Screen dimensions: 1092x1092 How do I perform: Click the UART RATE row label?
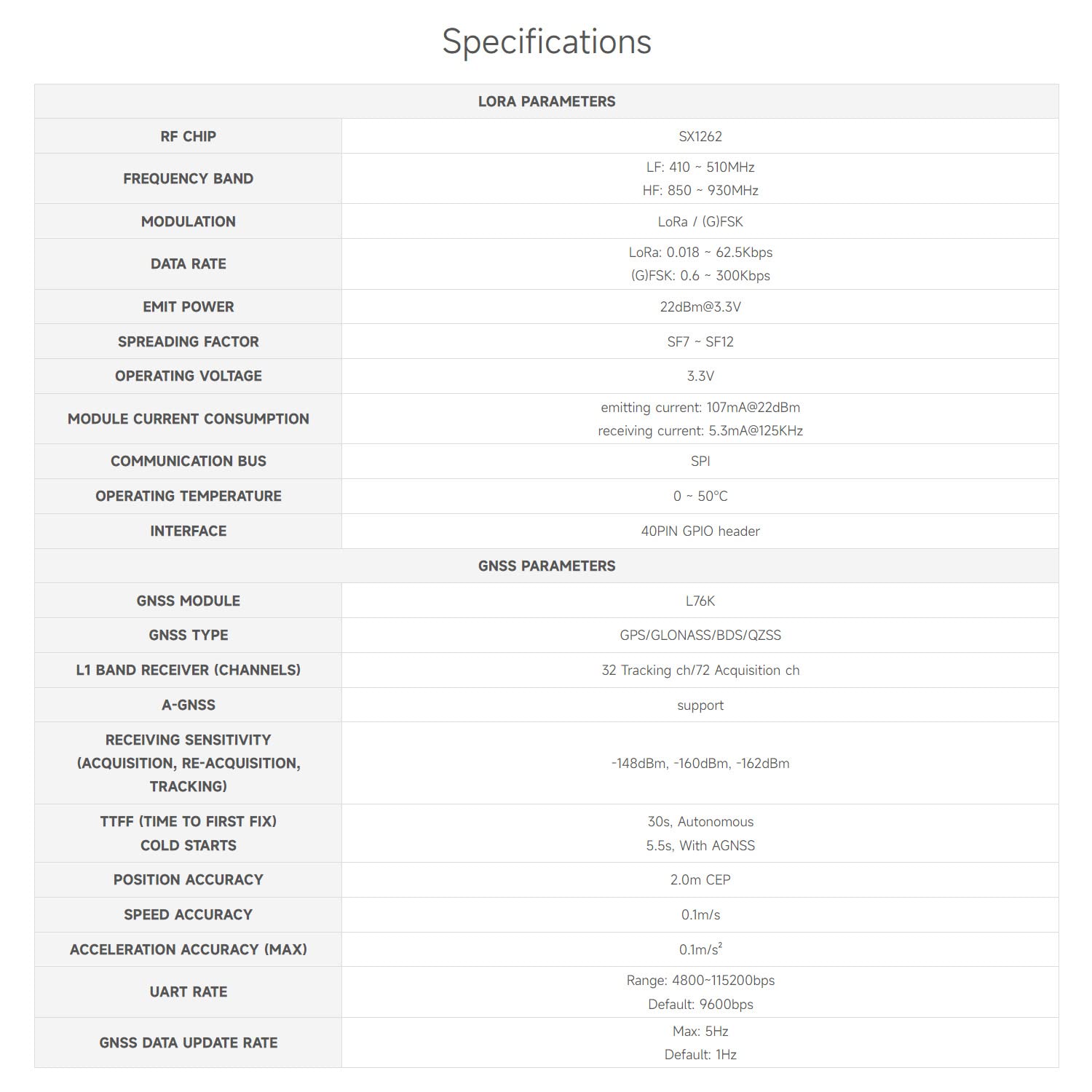tap(188, 992)
